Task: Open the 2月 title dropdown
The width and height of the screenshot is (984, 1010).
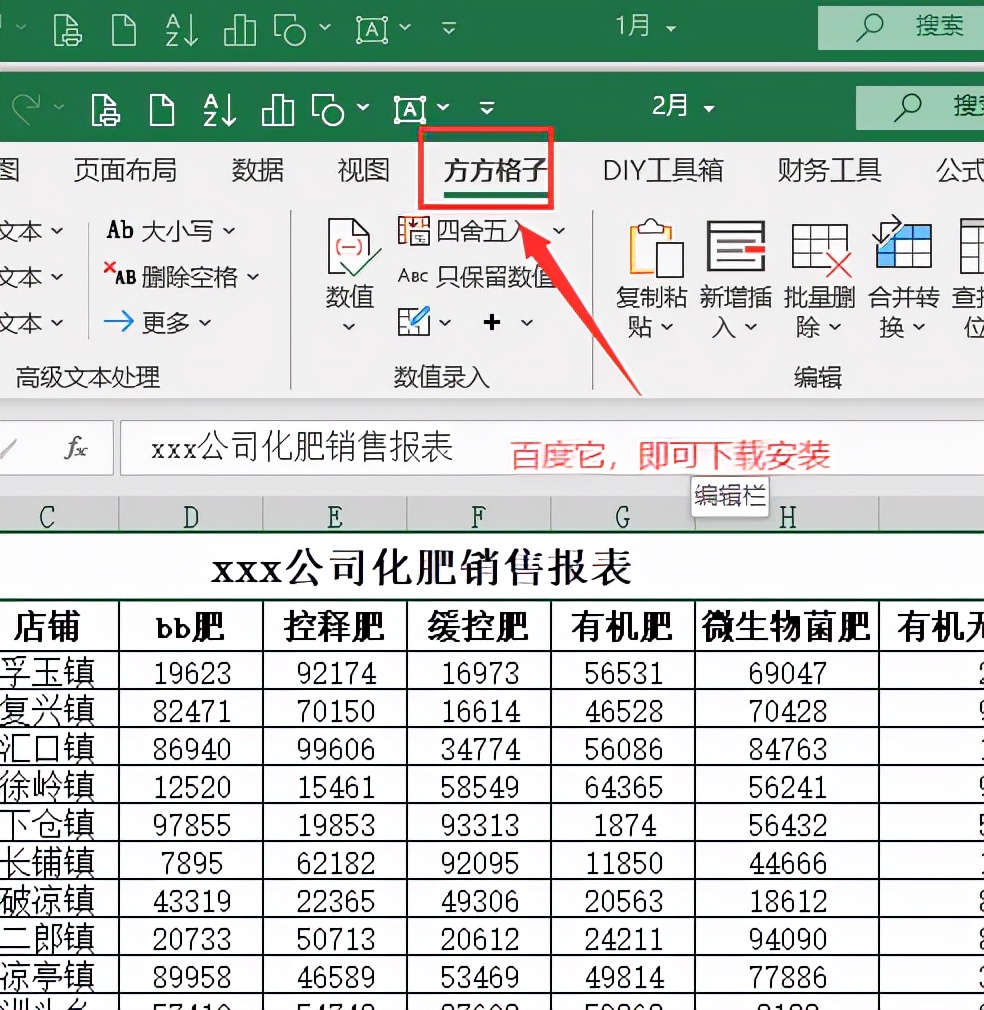Action: coord(709,108)
